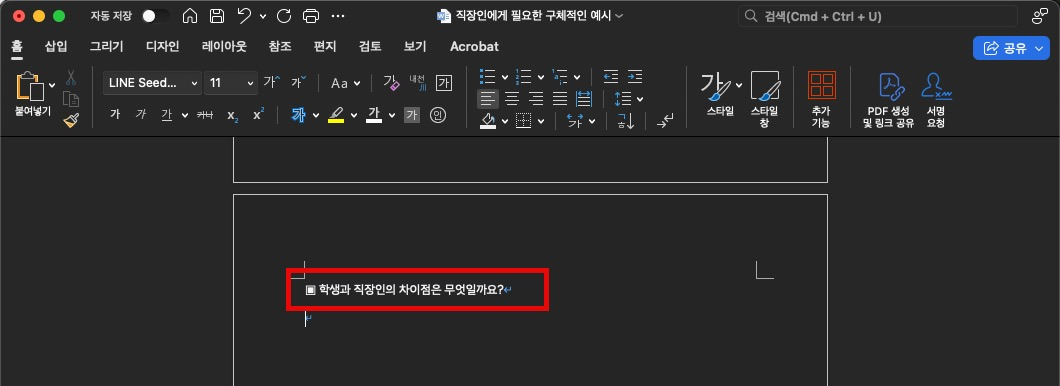1060x386 pixels.
Task: Select the Format Painter brush icon
Action: [71, 120]
